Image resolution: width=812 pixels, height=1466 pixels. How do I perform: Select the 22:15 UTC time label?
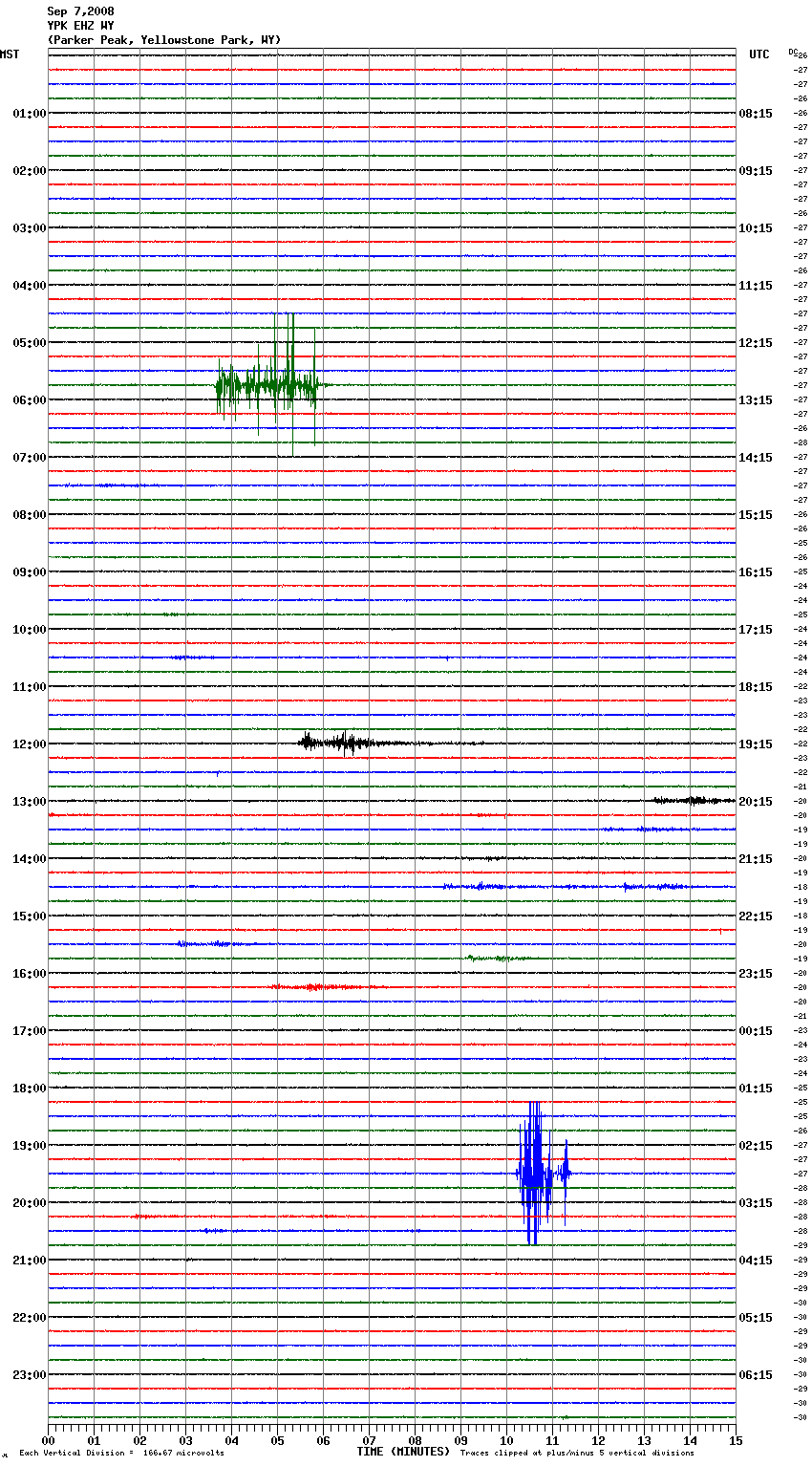point(756,916)
